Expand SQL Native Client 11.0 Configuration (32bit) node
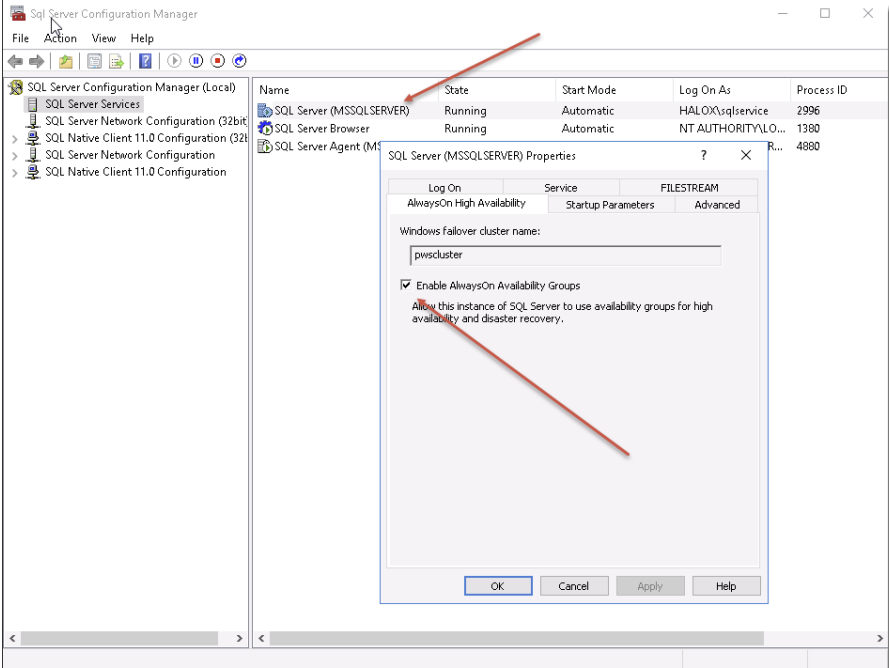 coord(15,138)
